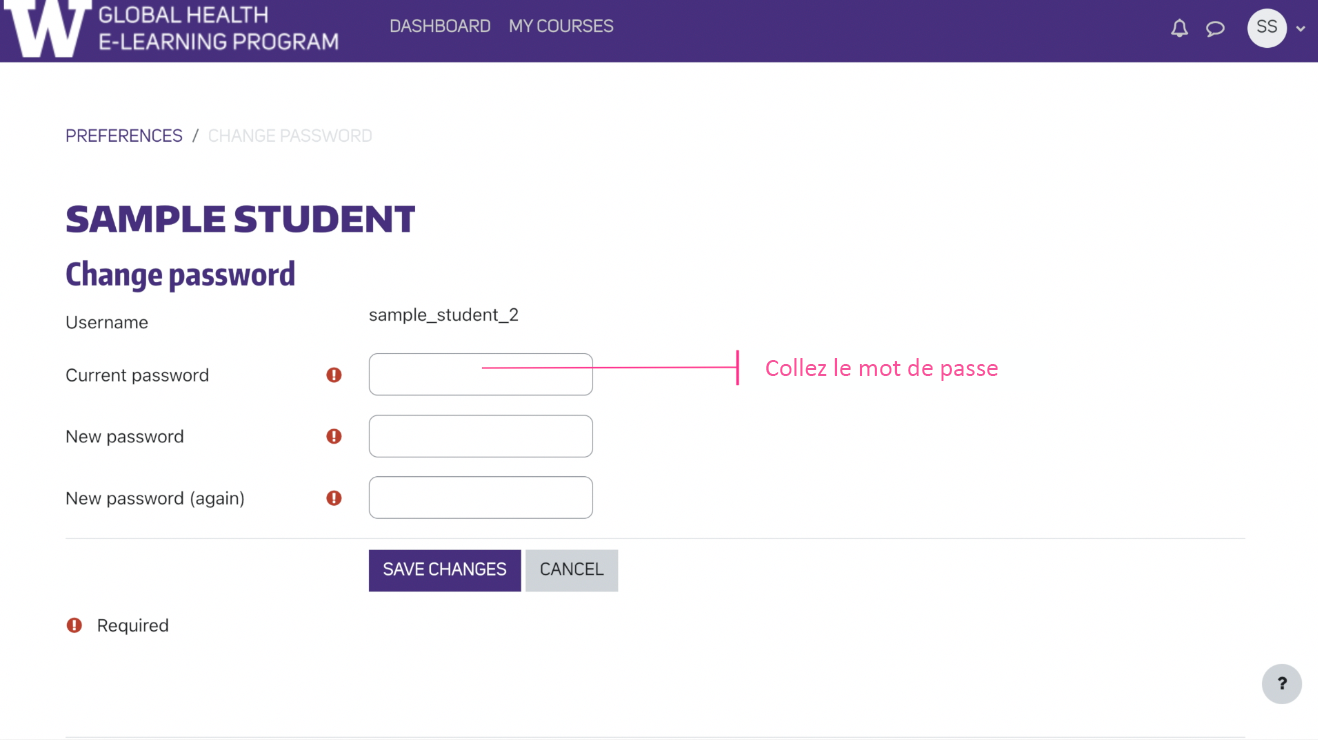Go to Dashboard in top navigation
This screenshot has width=1318, height=740.
(x=440, y=26)
